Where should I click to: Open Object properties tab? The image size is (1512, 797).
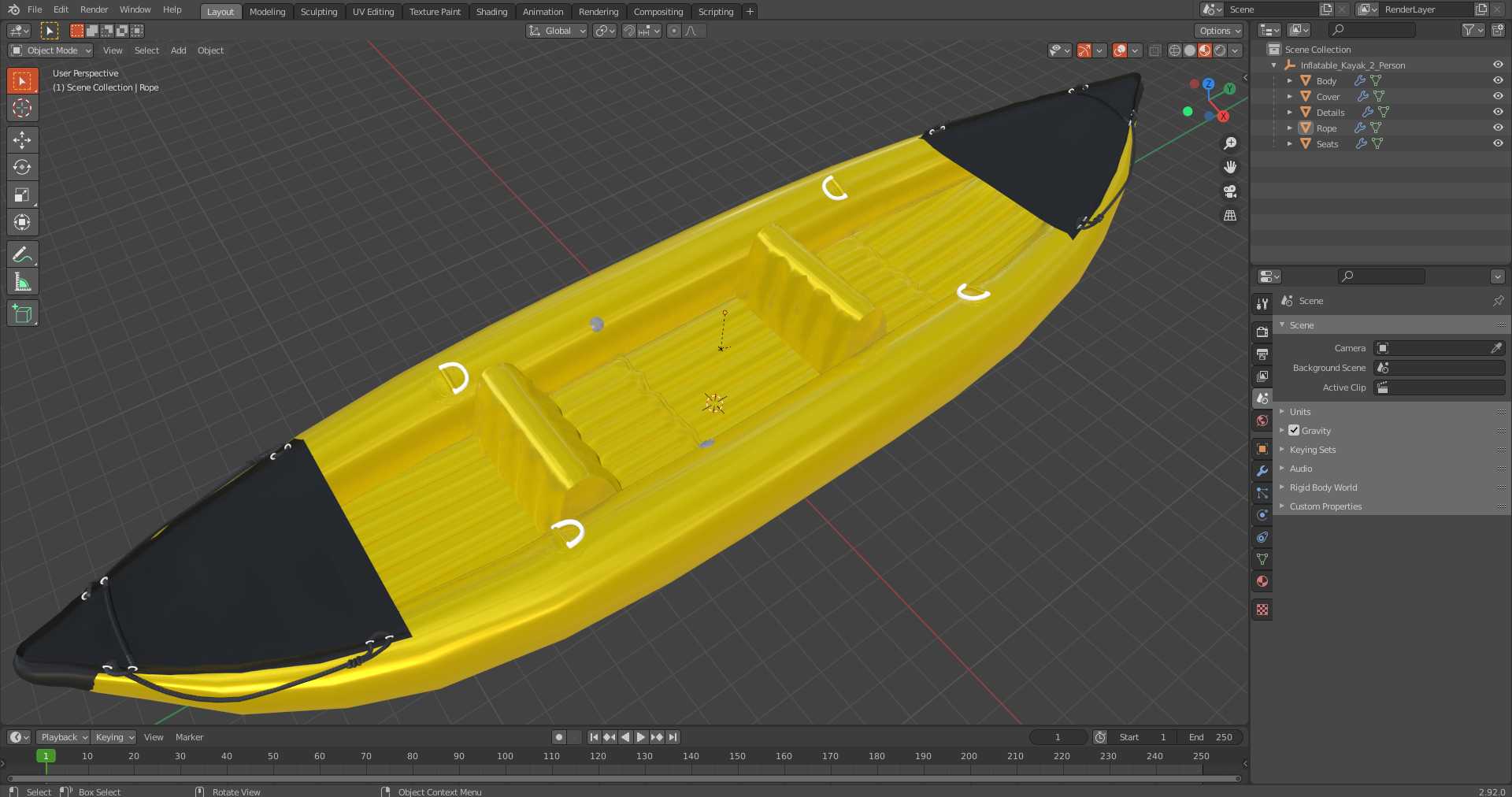pos(1262,449)
